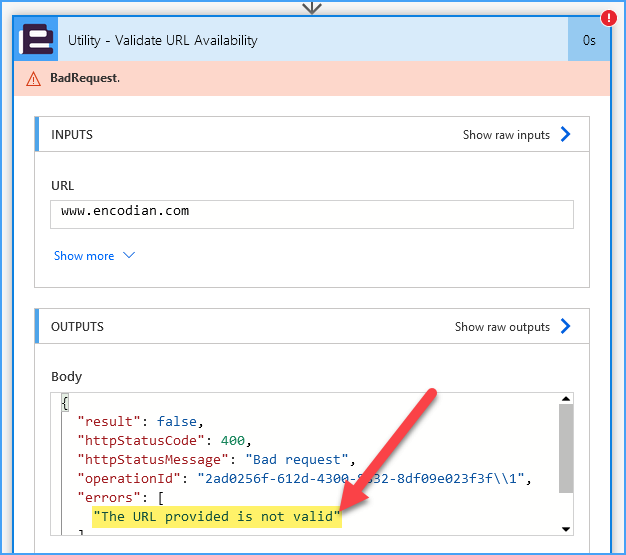
Task: Click the 0s duration badge
Action: point(589,40)
